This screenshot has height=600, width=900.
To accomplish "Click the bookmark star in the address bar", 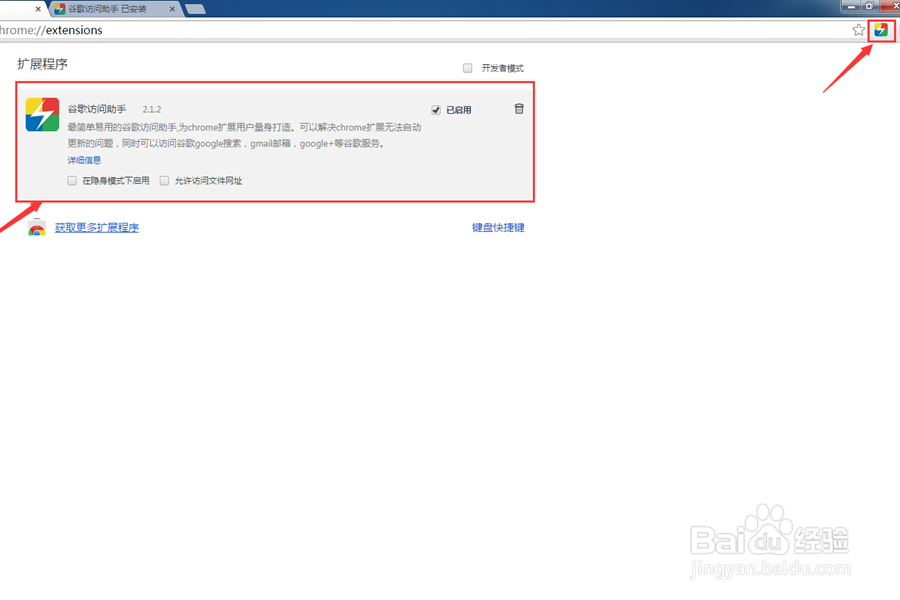I will point(858,30).
